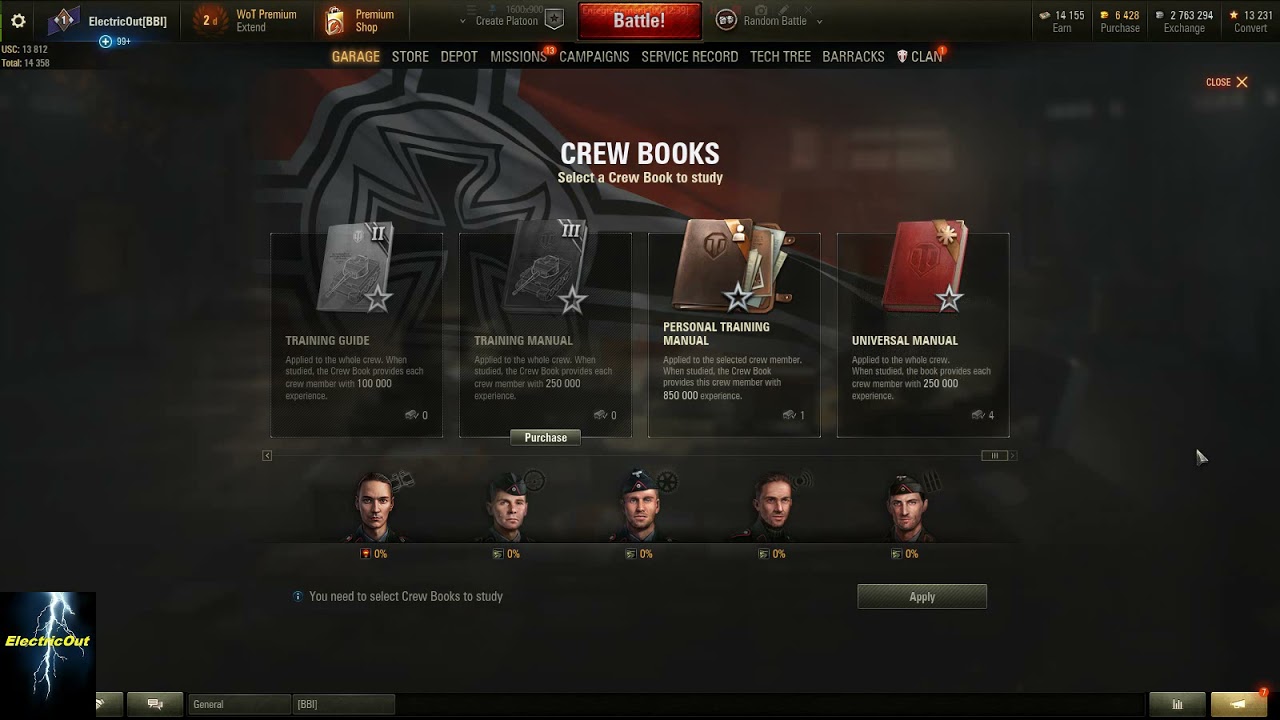The width and height of the screenshot is (1280, 720).
Task: Click the Apply button
Action: [x=922, y=597]
